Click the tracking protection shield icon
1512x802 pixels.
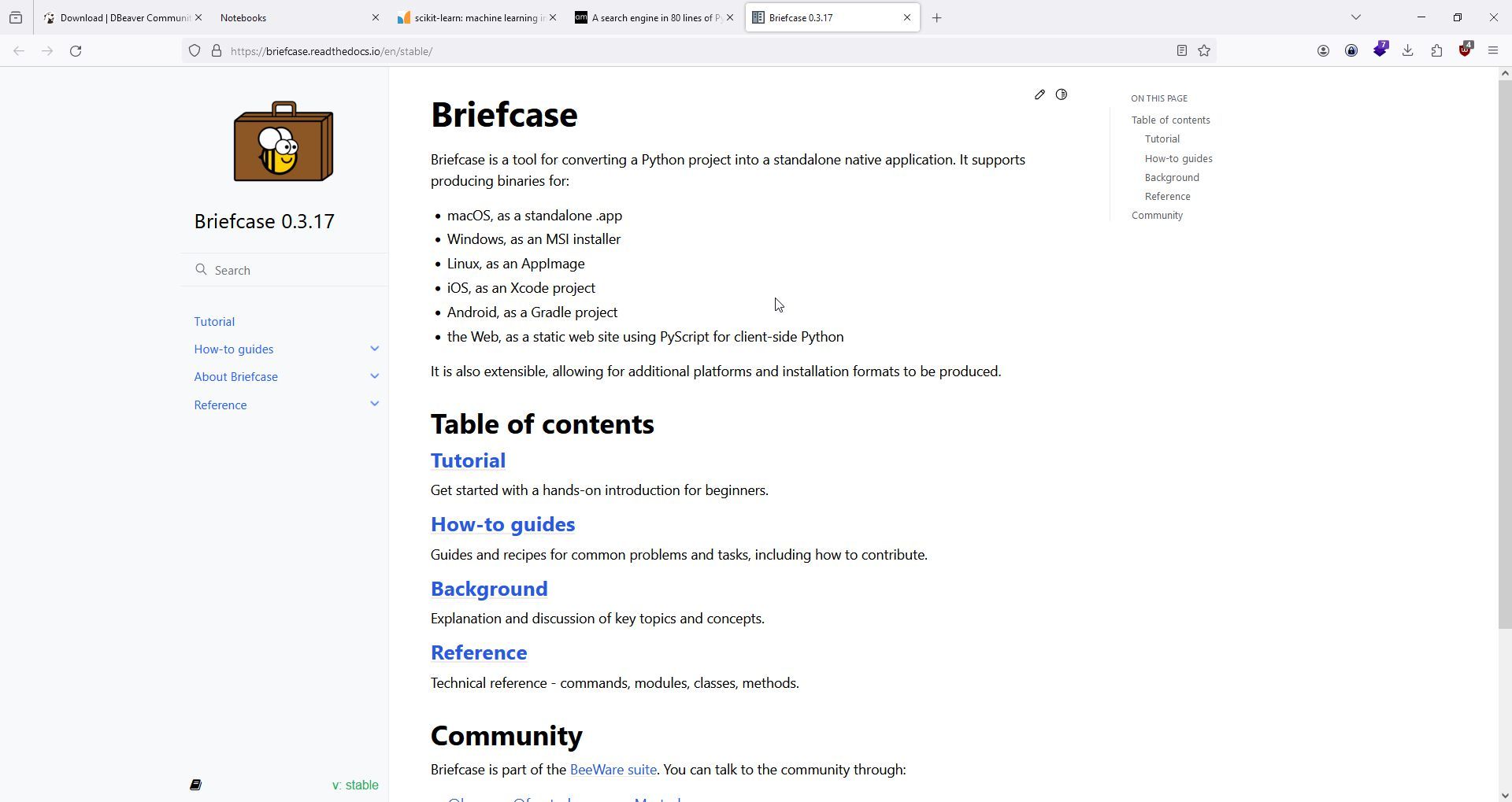(x=195, y=51)
